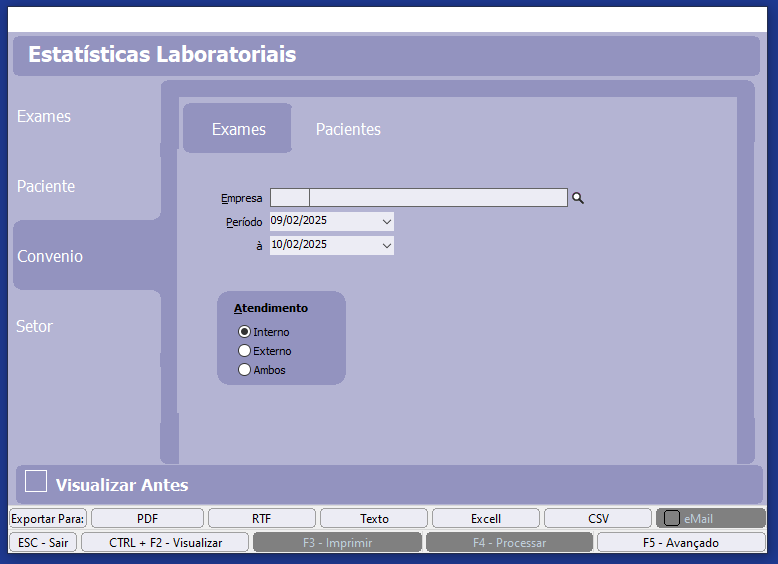Image resolution: width=778 pixels, height=564 pixels.
Task: Click the Empresa code input field
Action: (x=290, y=198)
